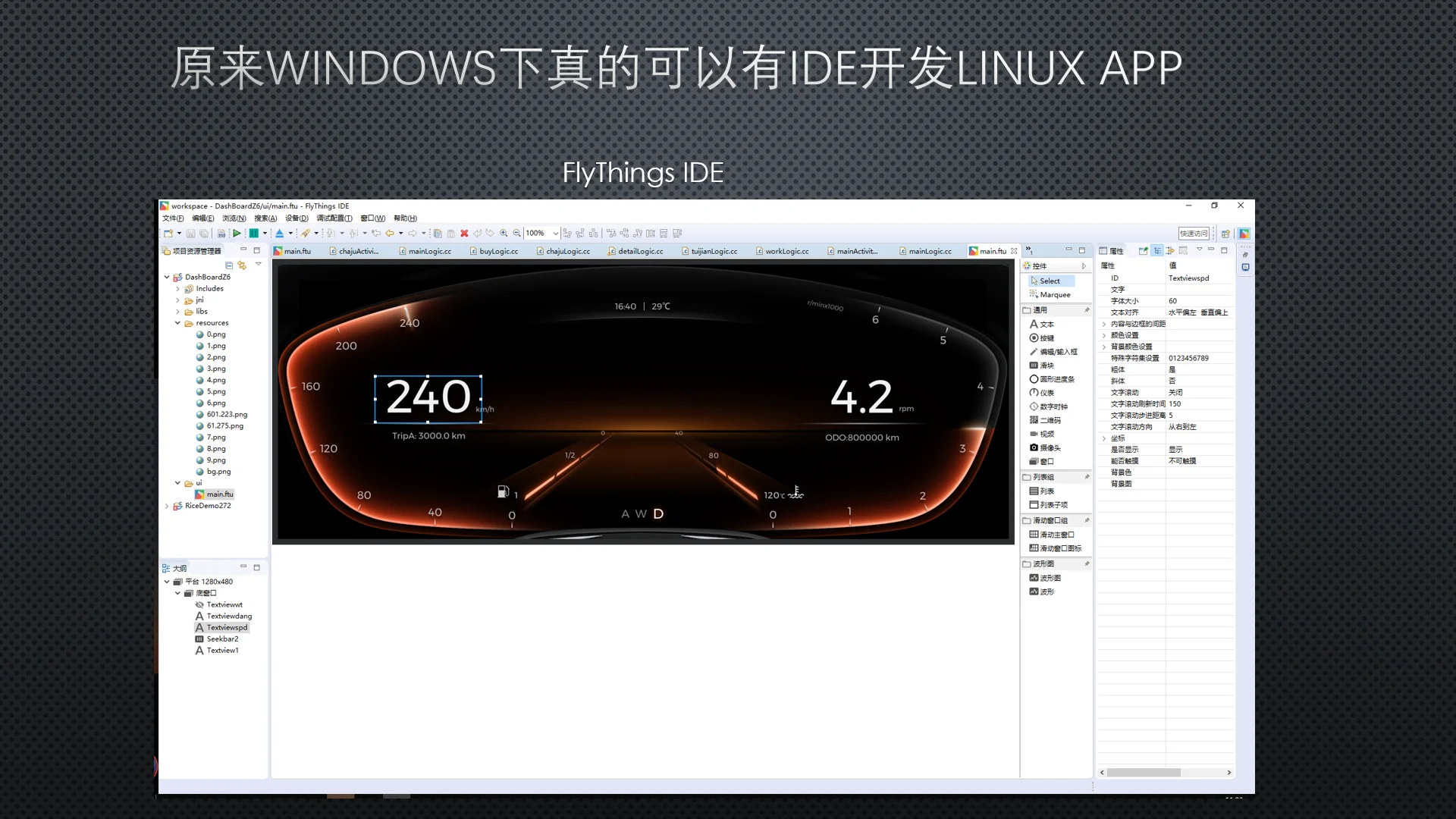The height and width of the screenshot is (819, 1456).
Task: Choose the Marquee selection tool
Action: pyautogui.click(x=1050, y=294)
